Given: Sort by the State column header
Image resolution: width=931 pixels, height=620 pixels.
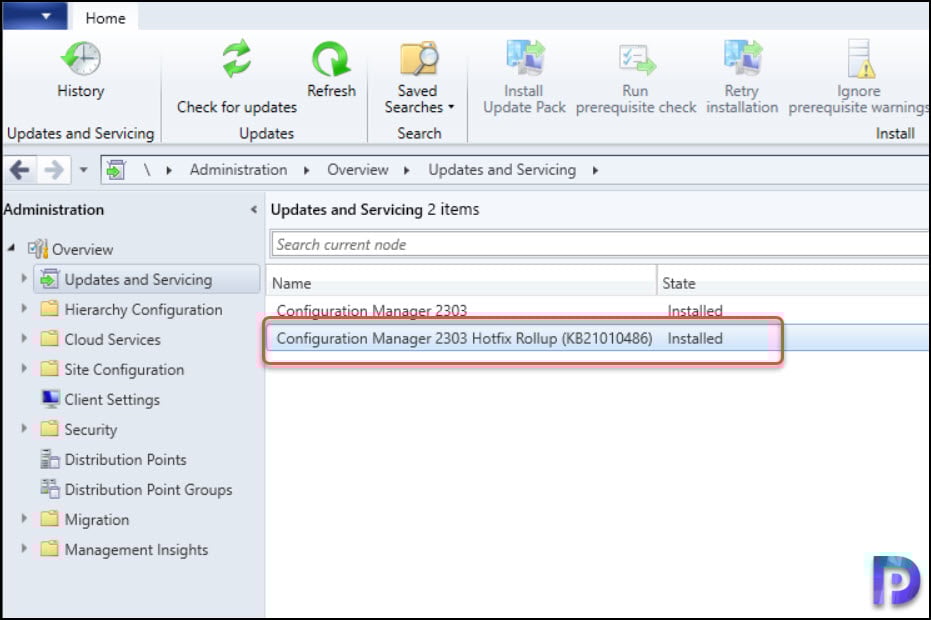Looking at the screenshot, I should 793,283.
